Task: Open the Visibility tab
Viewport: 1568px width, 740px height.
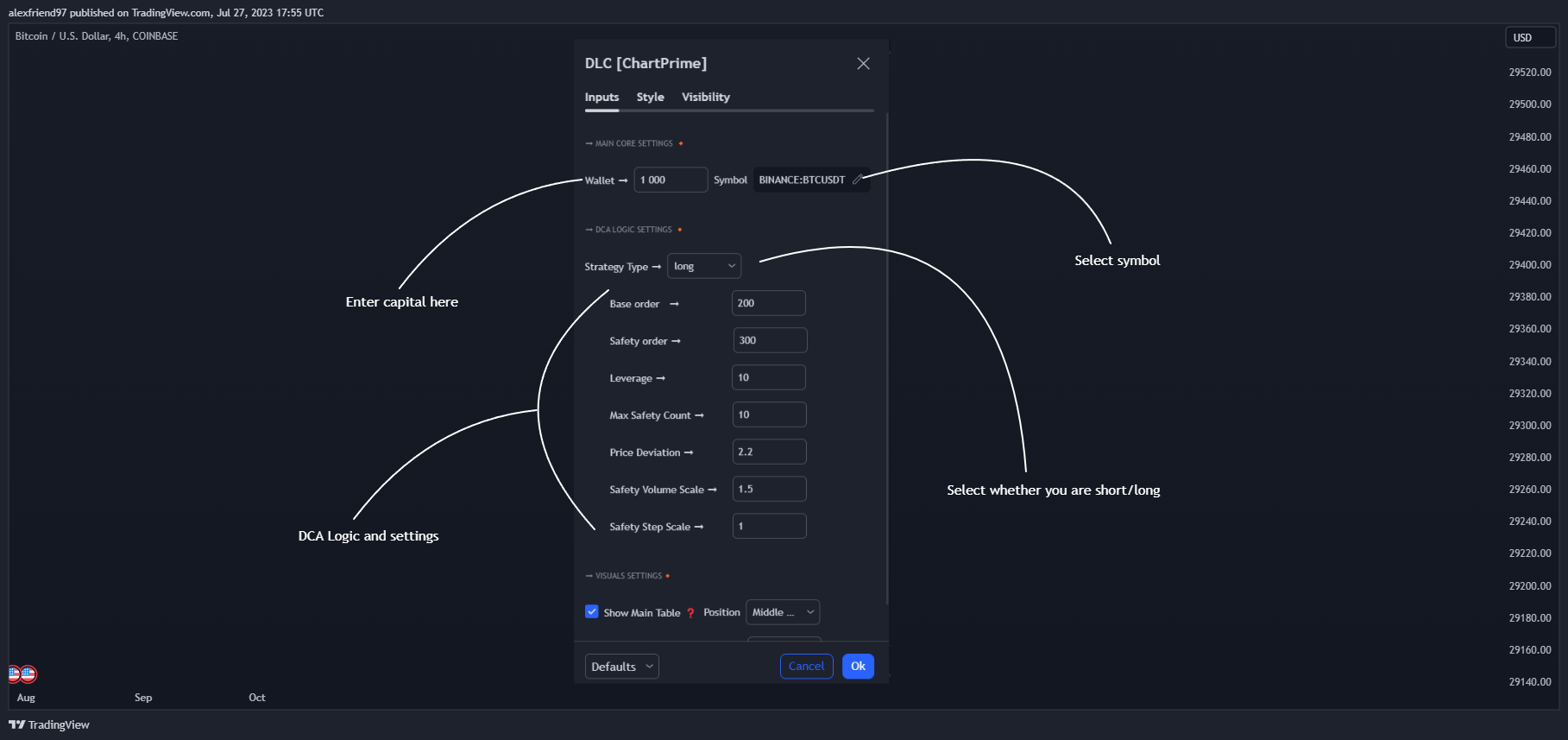Action: click(705, 97)
